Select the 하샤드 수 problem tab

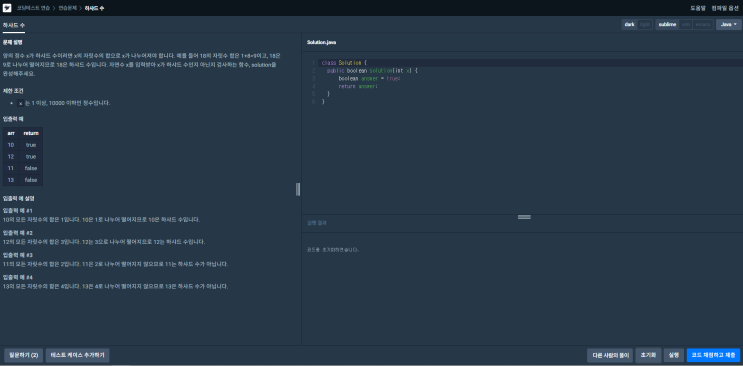coord(14,25)
